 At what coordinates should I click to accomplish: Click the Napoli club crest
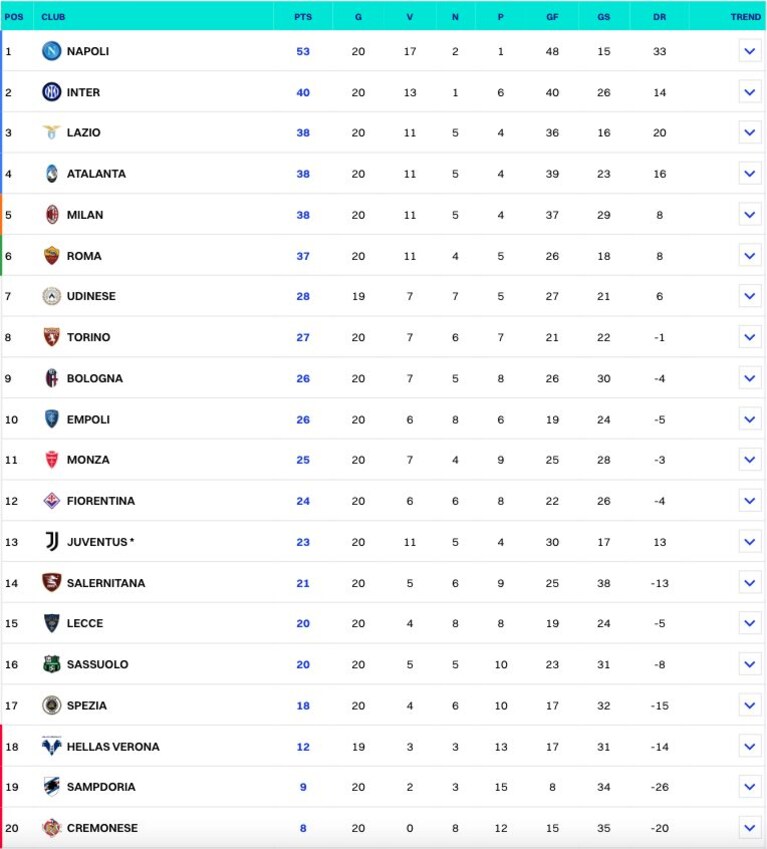[51, 51]
